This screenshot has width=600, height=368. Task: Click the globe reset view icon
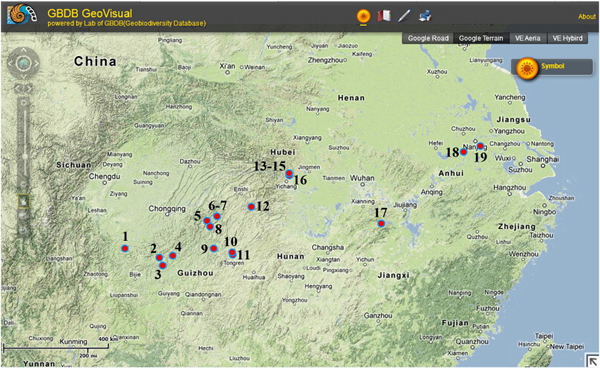click(x=23, y=63)
